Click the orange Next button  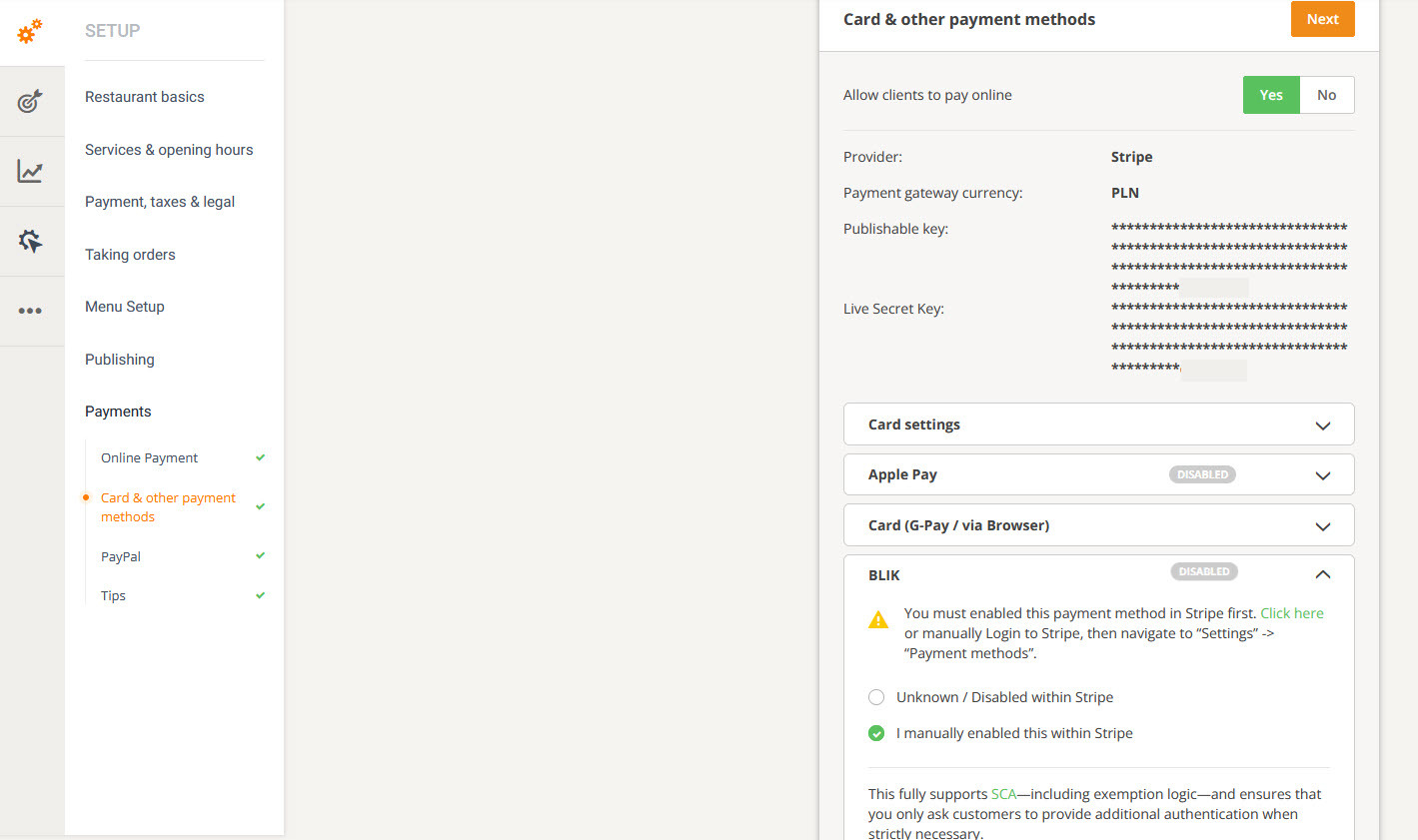(x=1323, y=19)
